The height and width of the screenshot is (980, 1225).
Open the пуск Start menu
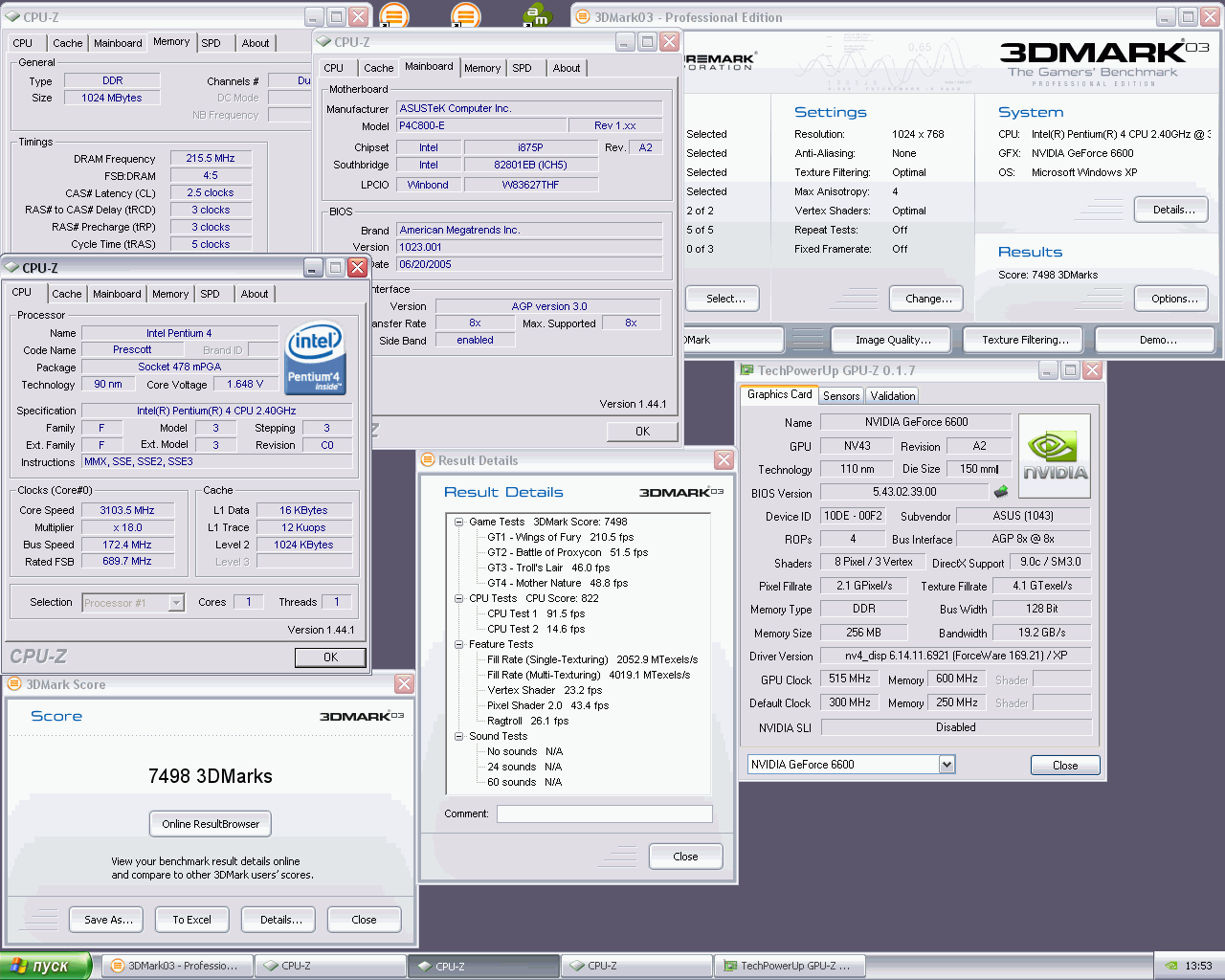46,966
